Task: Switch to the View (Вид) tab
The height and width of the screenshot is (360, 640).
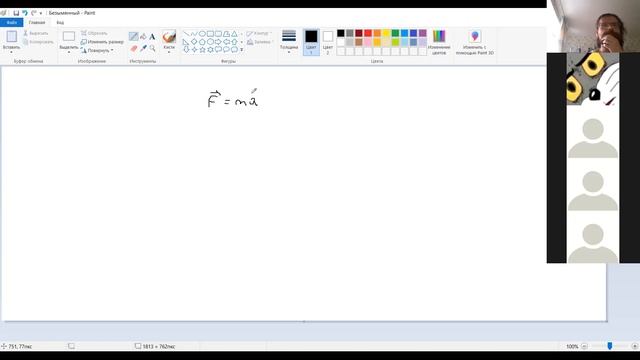Action: point(60,22)
